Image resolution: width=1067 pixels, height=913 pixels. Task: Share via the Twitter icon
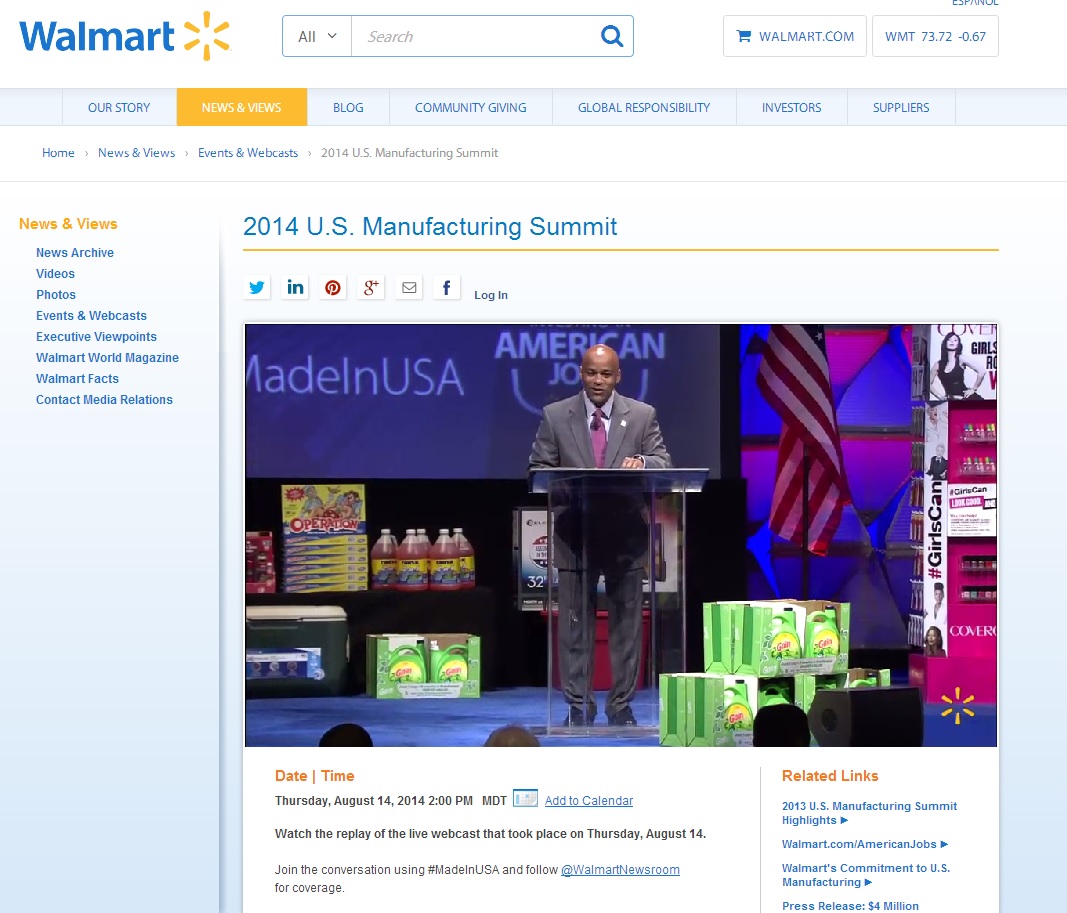pos(257,288)
